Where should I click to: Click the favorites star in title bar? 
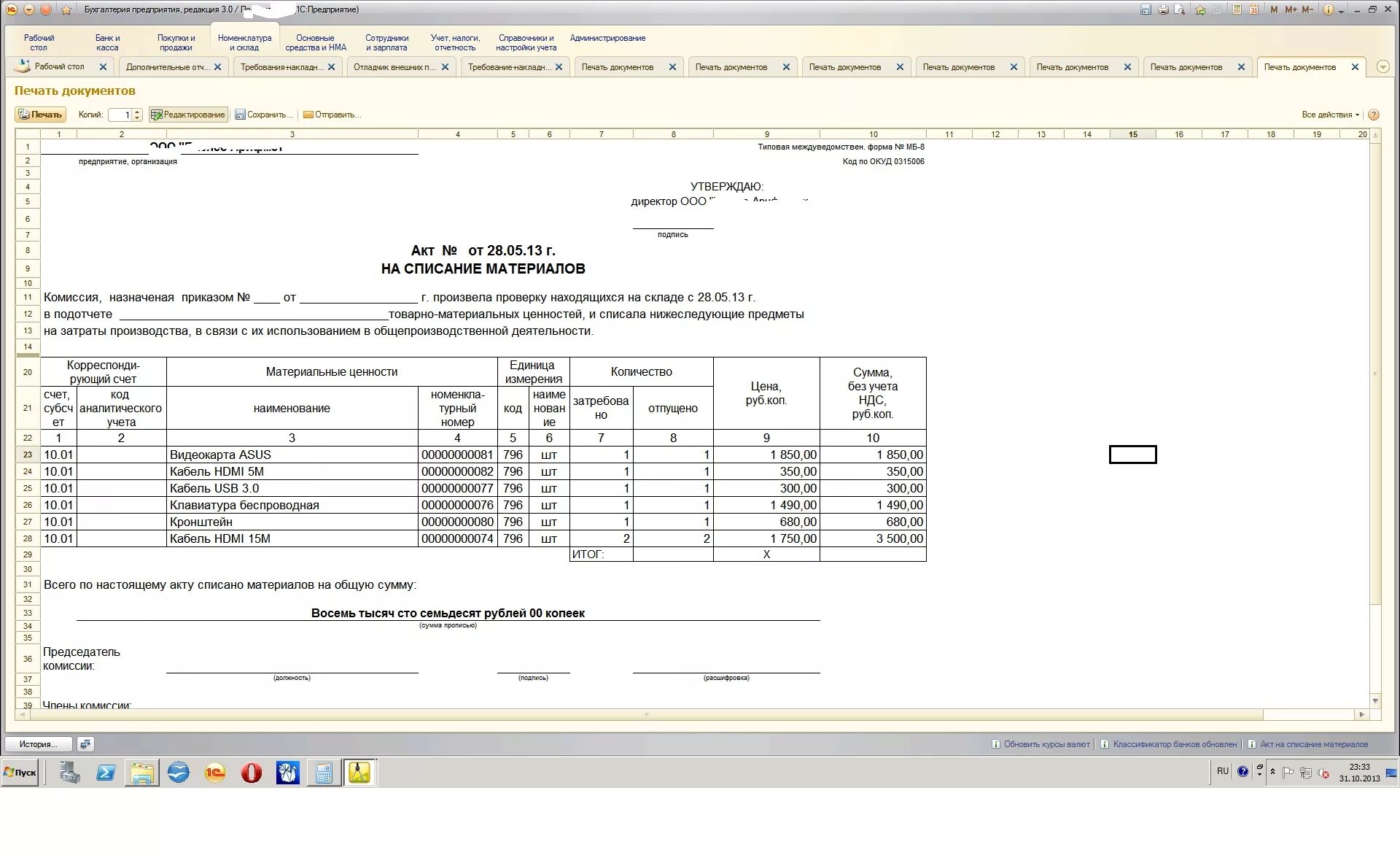point(66,9)
